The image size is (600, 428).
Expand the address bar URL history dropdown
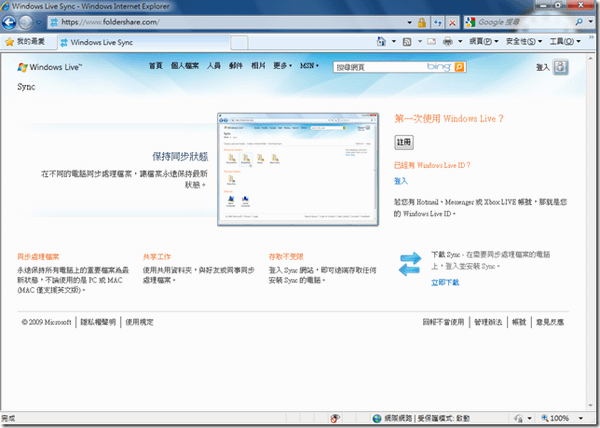coord(409,23)
